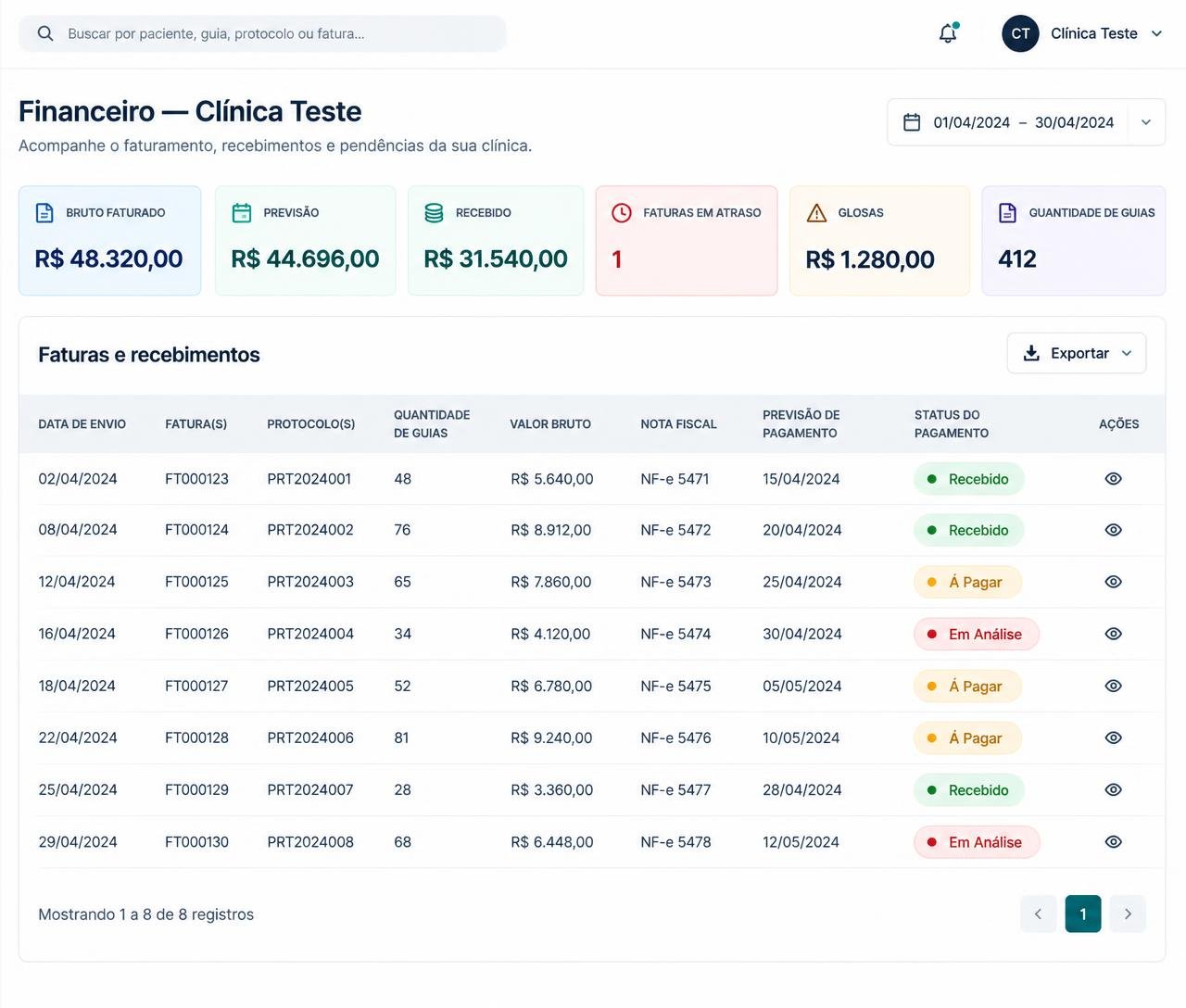Click protocol PRT2024005

(x=310, y=686)
